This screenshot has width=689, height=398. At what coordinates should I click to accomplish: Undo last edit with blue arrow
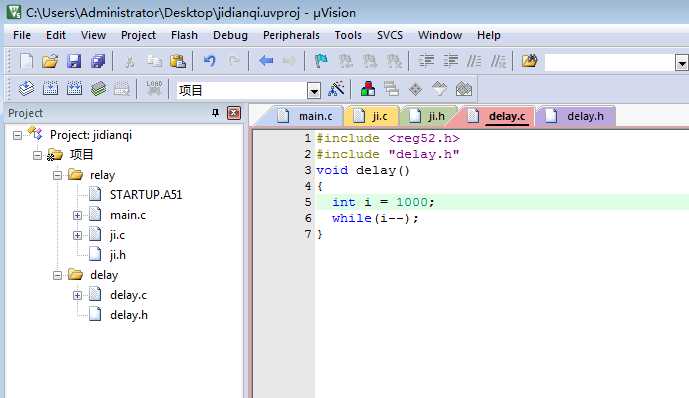tap(210, 61)
